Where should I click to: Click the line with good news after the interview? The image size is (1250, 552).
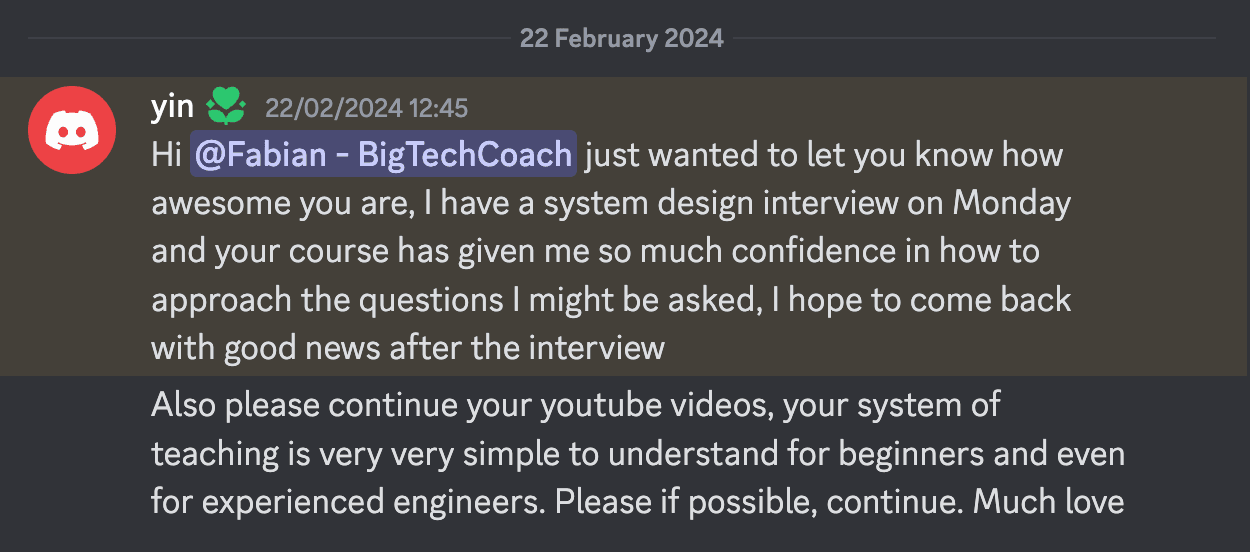(x=408, y=347)
